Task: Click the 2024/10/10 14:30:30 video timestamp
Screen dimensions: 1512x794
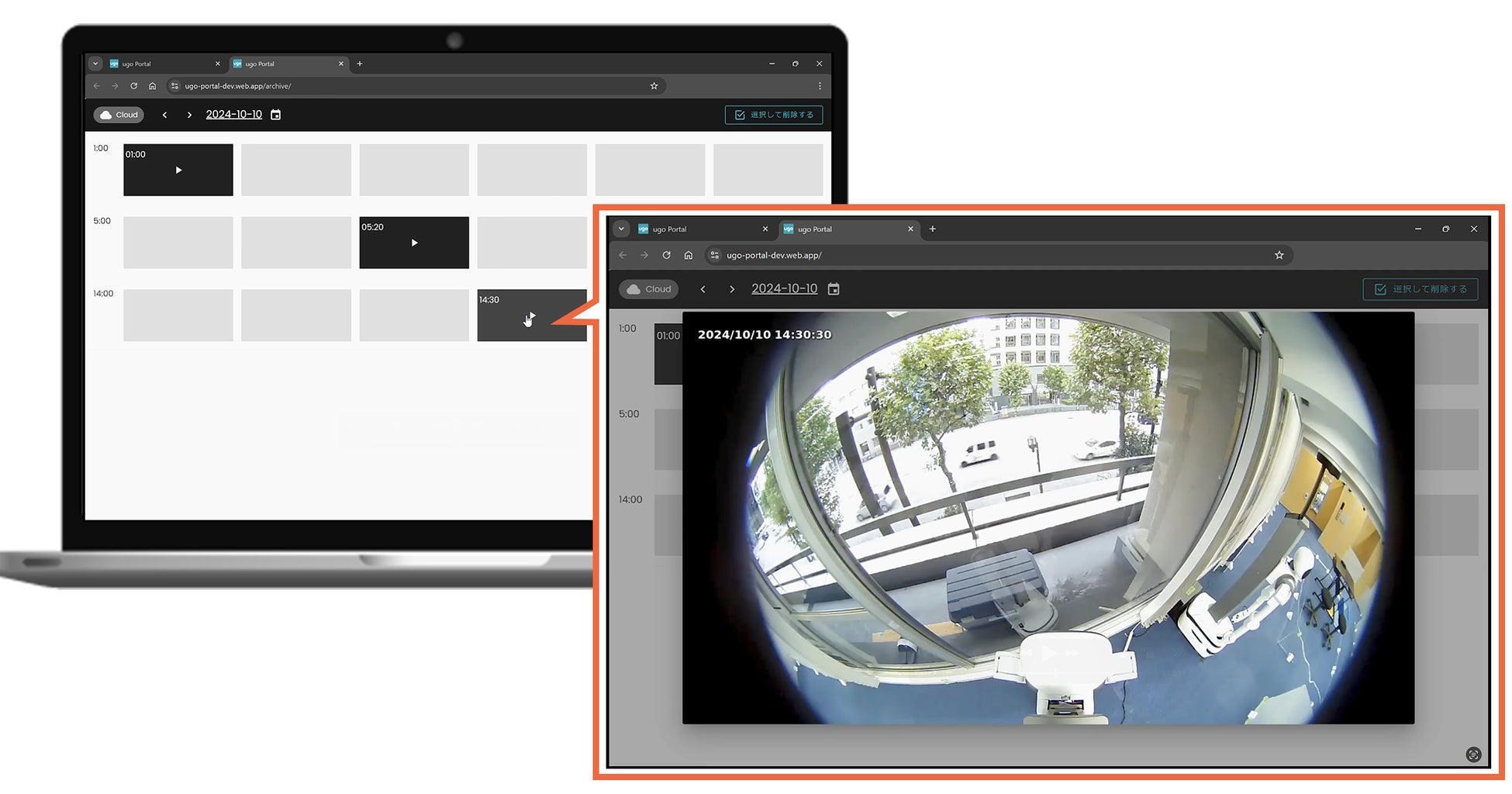Action: click(765, 335)
